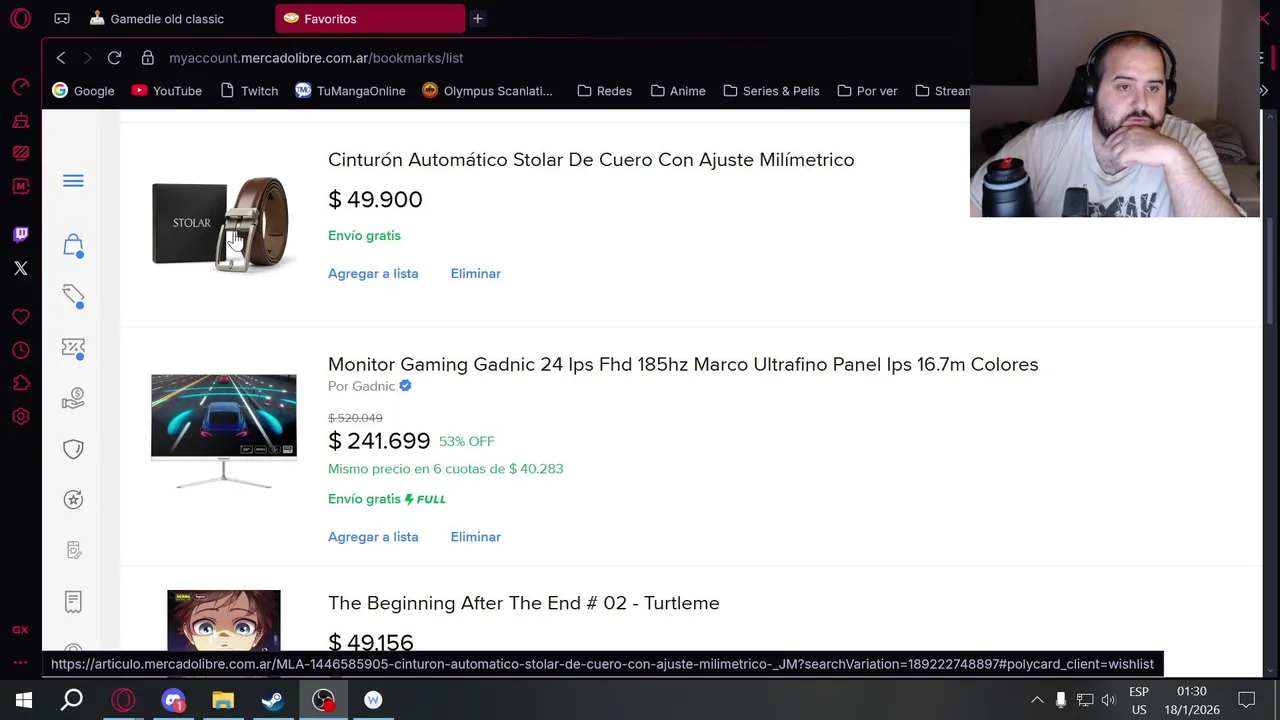This screenshot has width=1280, height=720.
Task: Open Steam from the taskbar
Action: pyautogui.click(x=272, y=700)
